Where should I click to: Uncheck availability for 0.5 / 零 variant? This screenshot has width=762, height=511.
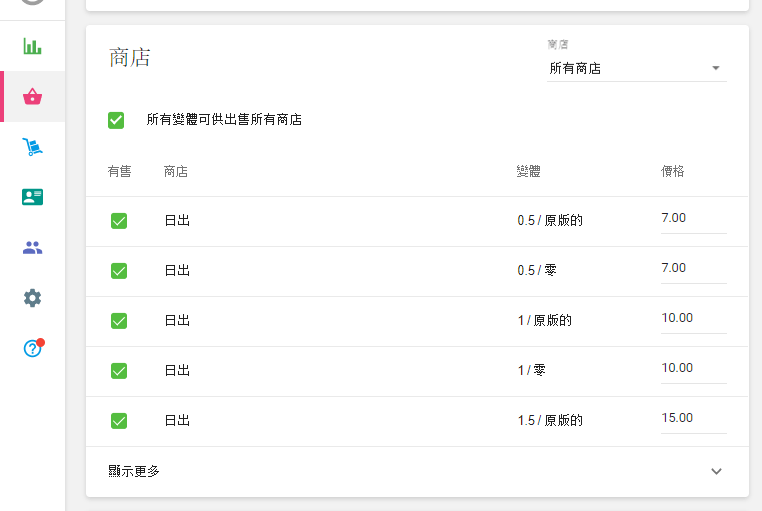tap(119, 271)
